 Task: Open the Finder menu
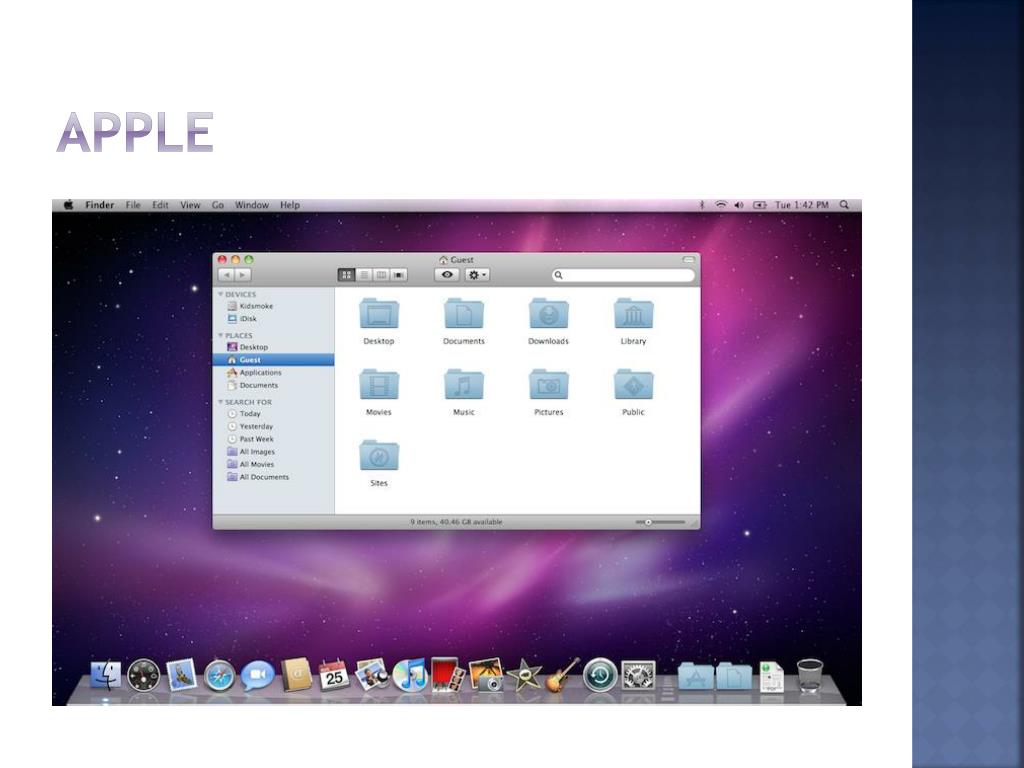[99, 205]
